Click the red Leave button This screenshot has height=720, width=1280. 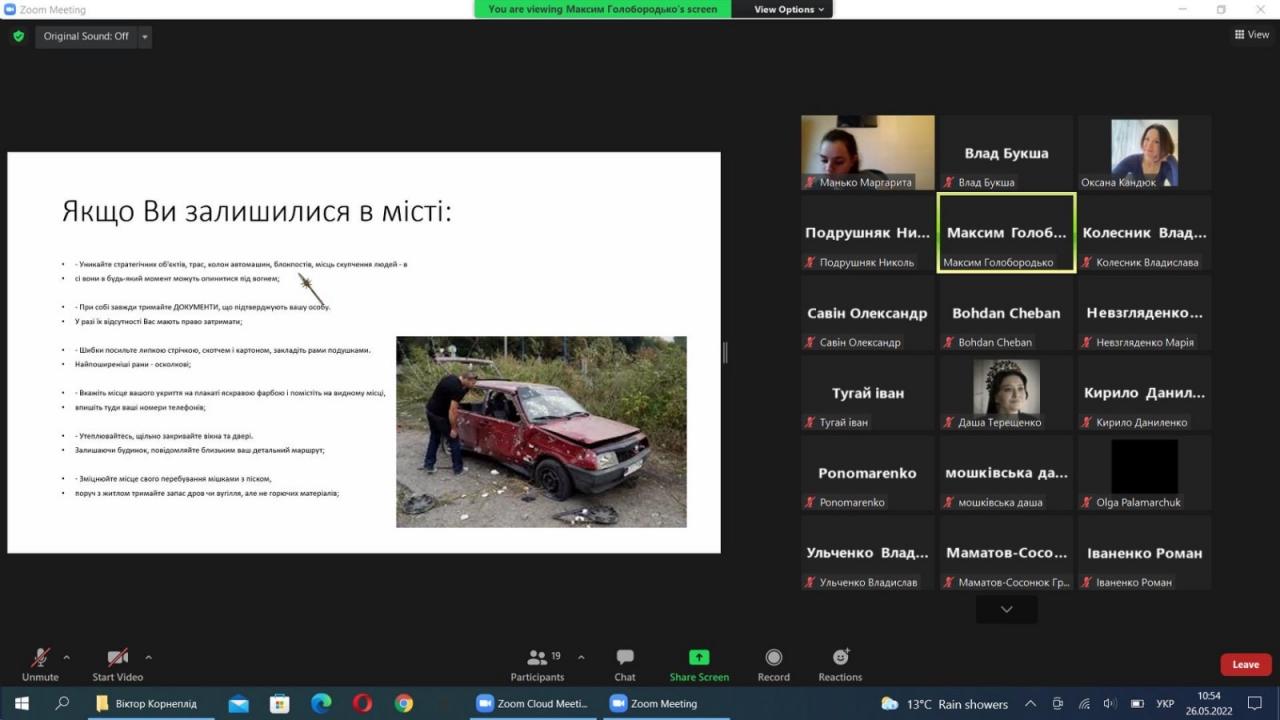click(x=1245, y=664)
